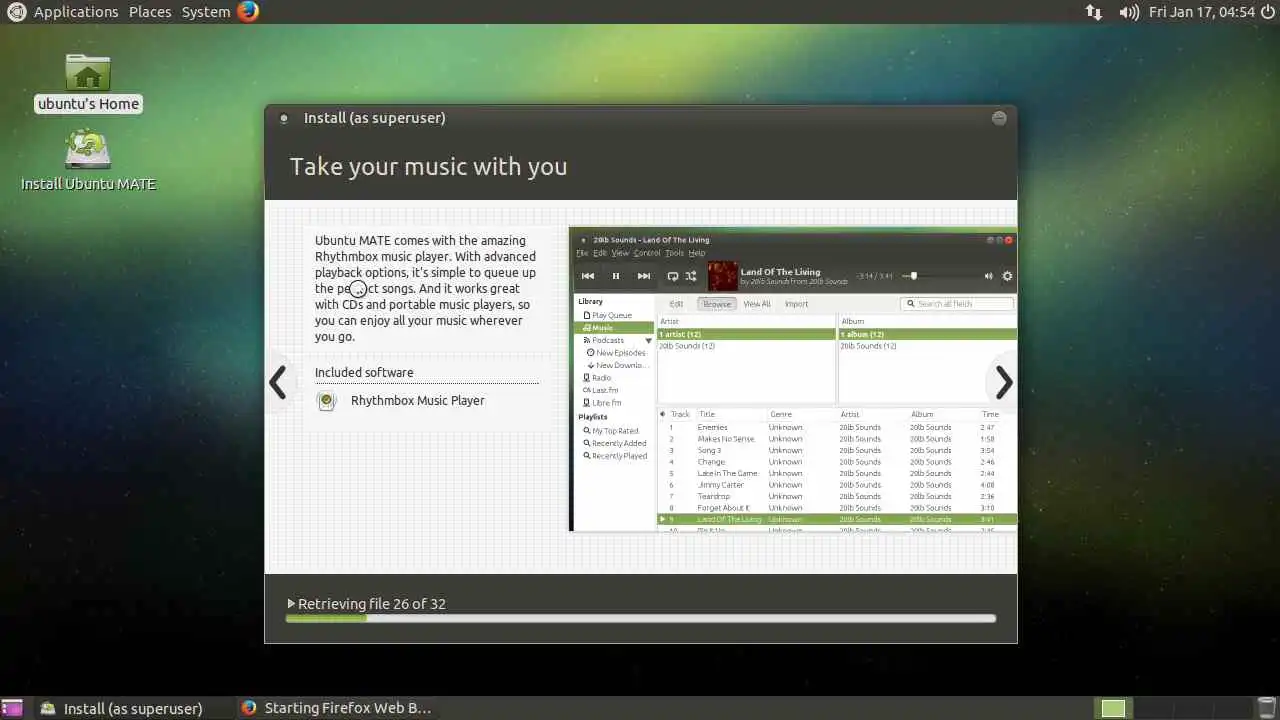Open the Trash icon in bottom panel
The width and height of the screenshot is (1280, 720).
(1266, 708)
